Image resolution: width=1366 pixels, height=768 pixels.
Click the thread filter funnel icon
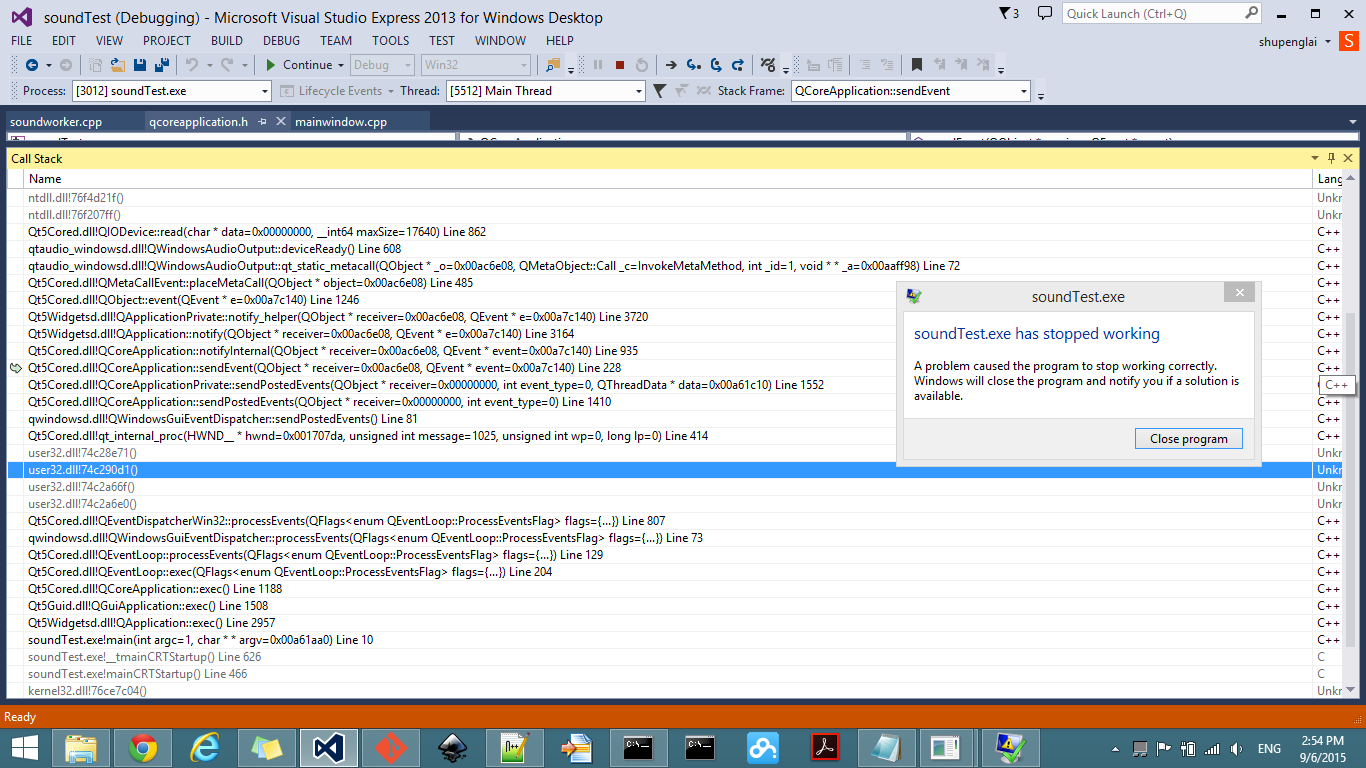click(x=660, y=91)
